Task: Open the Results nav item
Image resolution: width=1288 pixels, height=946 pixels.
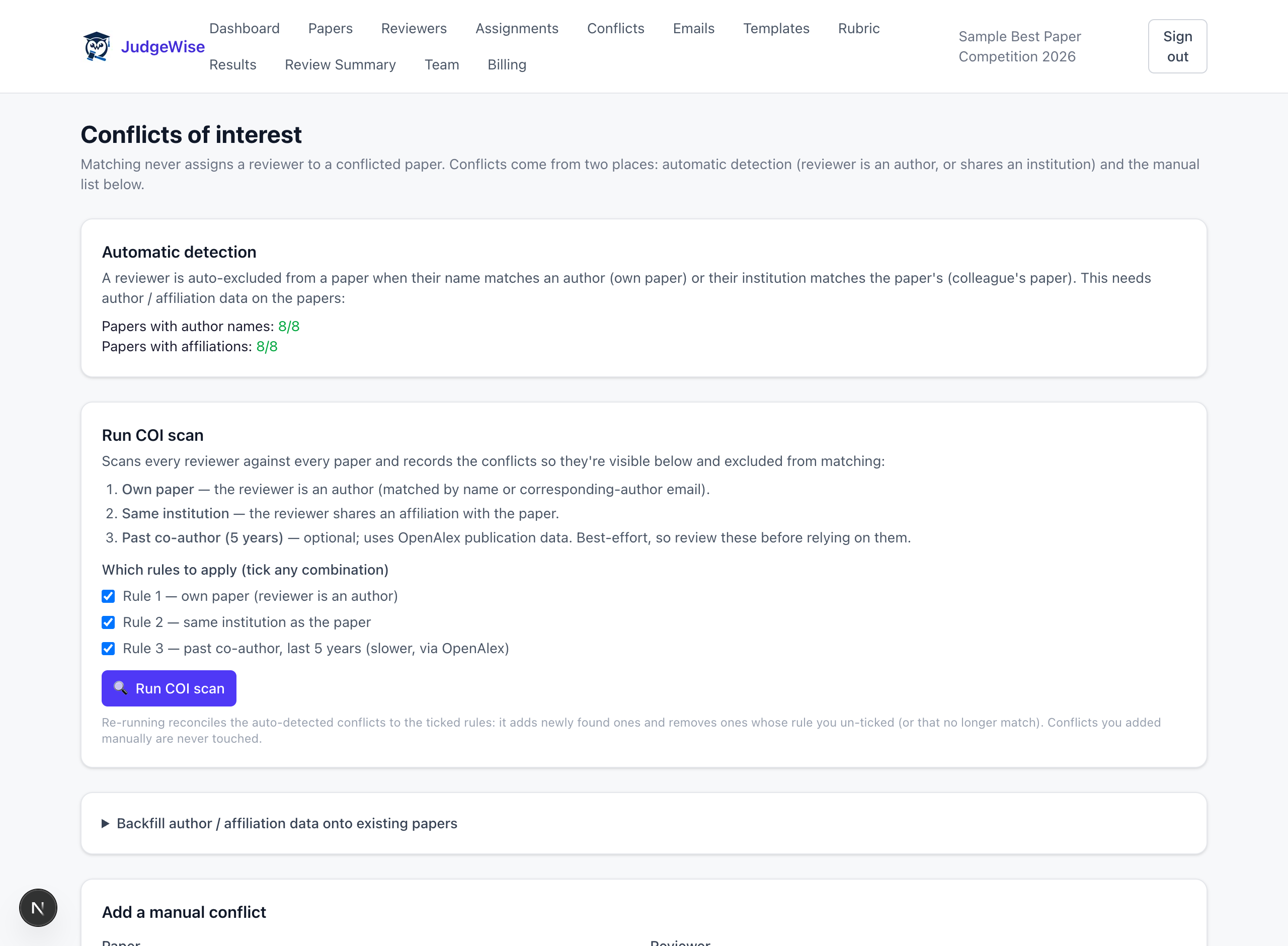Action: pos(233,65)
